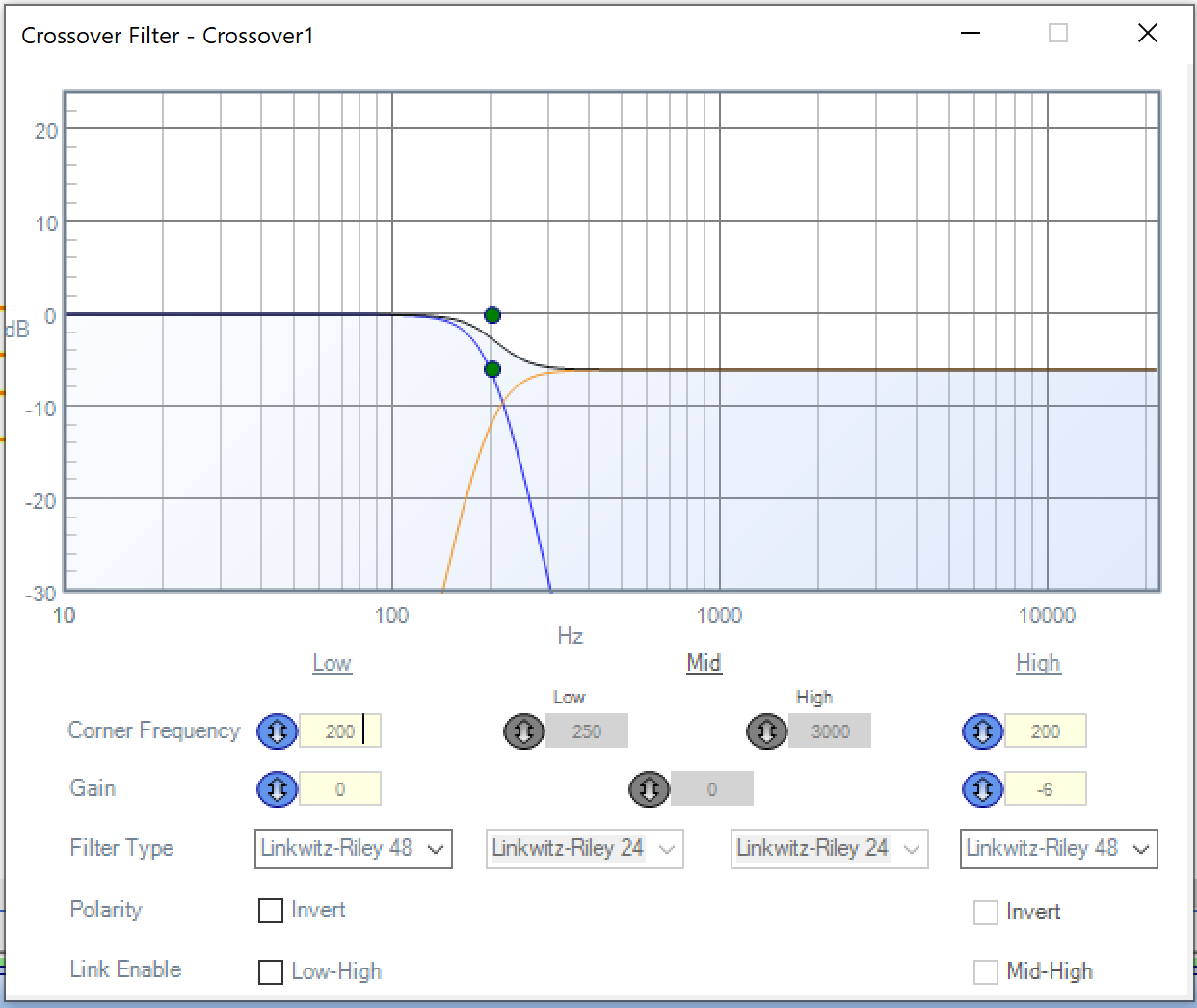
Task: Select the Mid band heading link
Action: pos(704,663)
